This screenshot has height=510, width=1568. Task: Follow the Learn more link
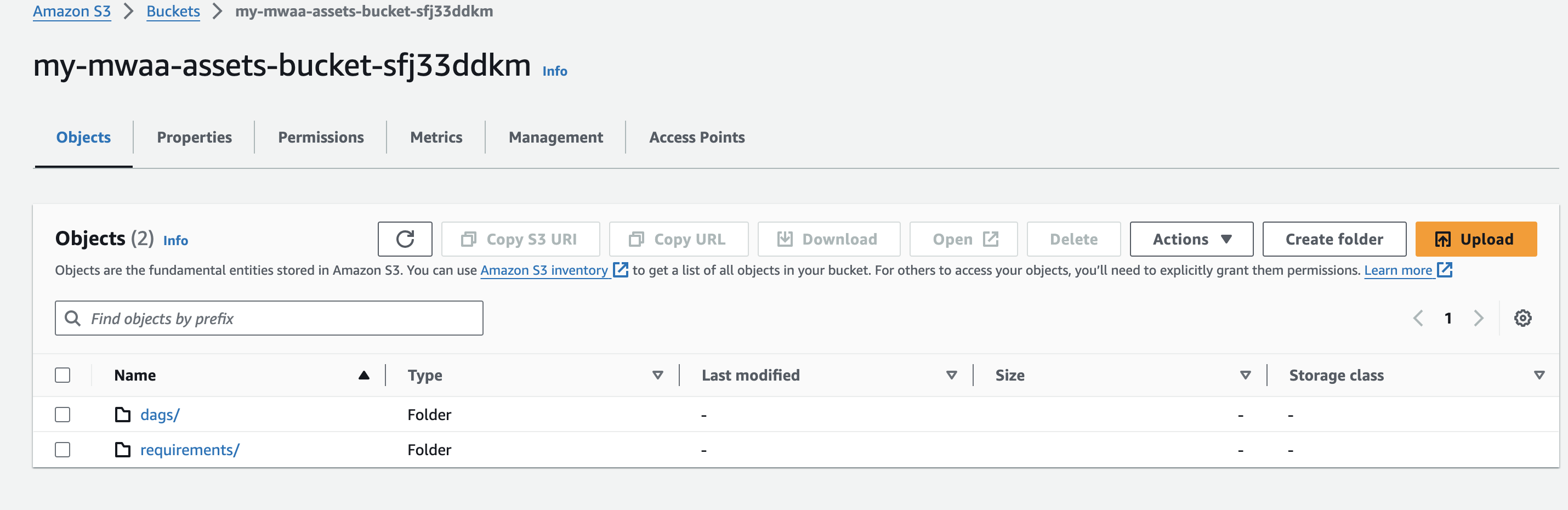click(x=1398, y=270)
